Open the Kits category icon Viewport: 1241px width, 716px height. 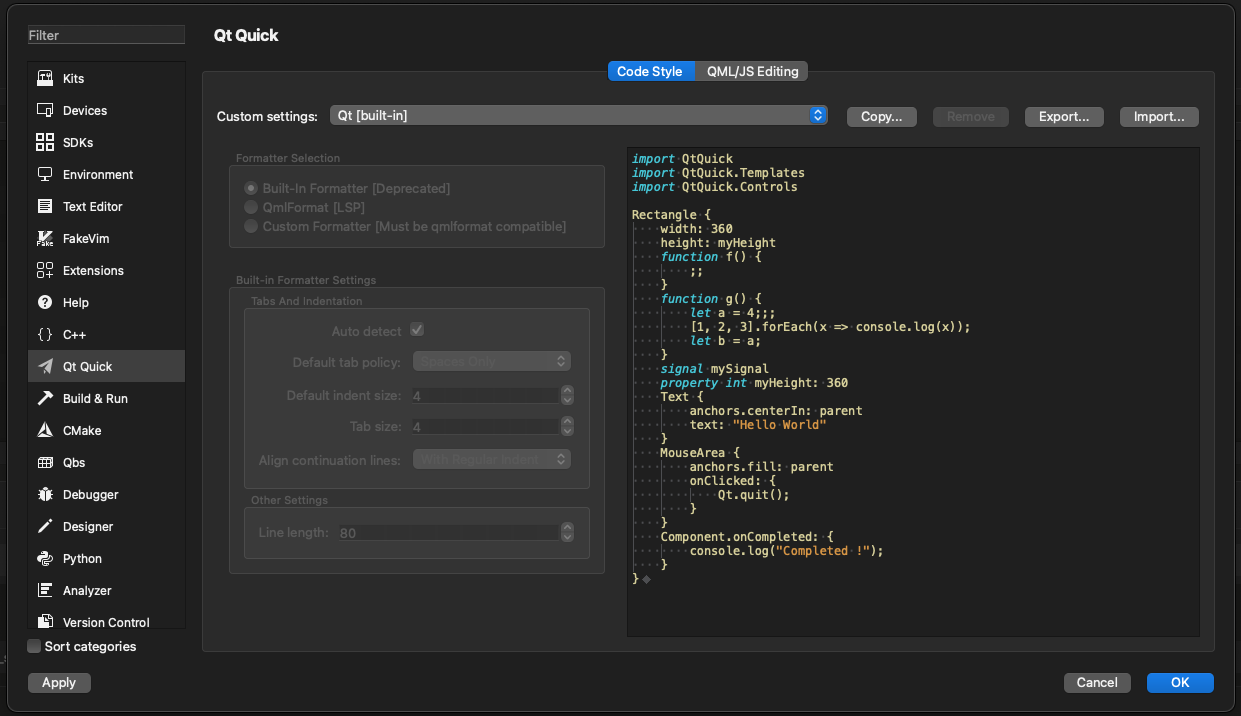click(x=45, y=78)
